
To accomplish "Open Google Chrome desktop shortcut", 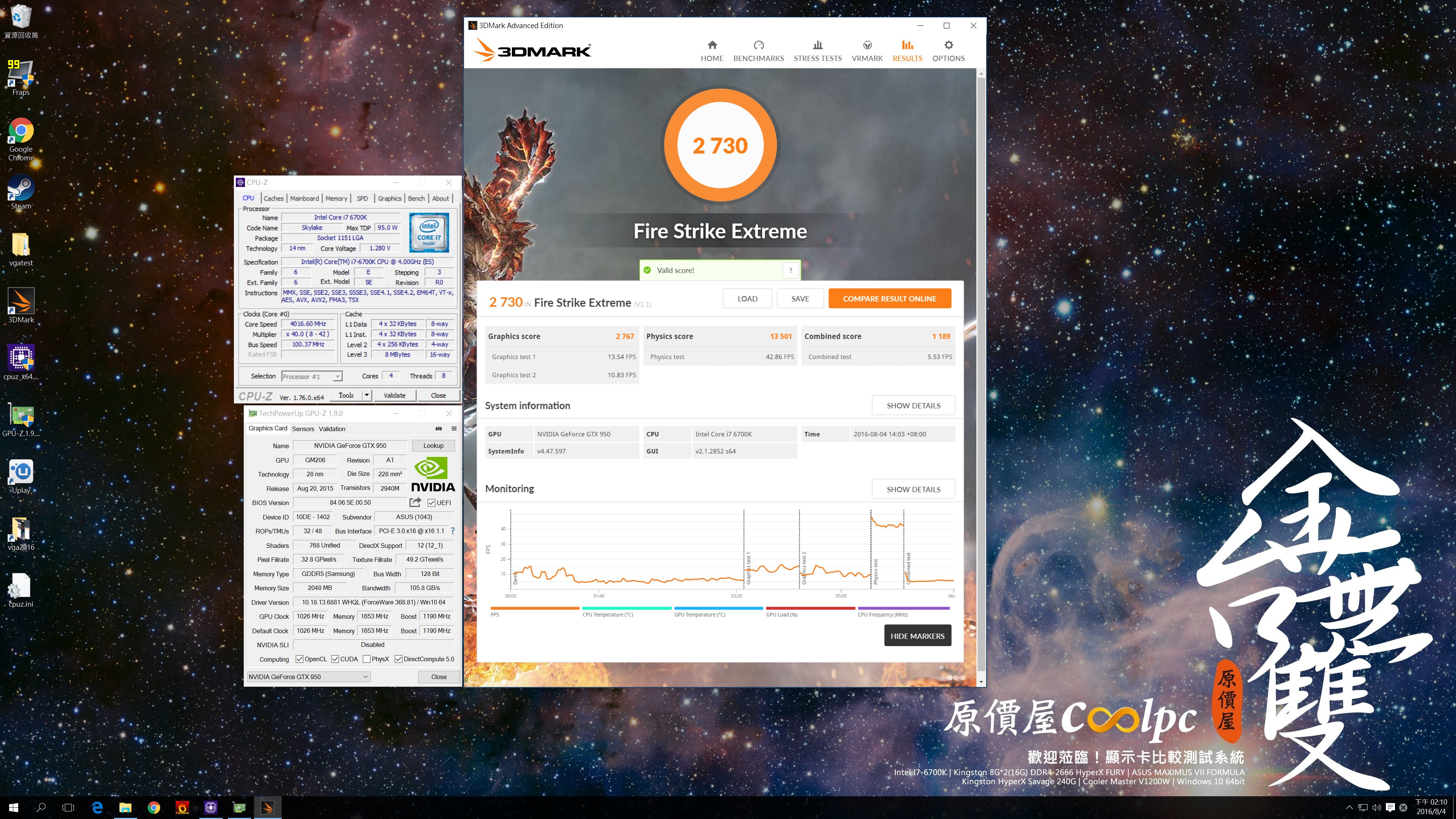I will click(21, 140).
